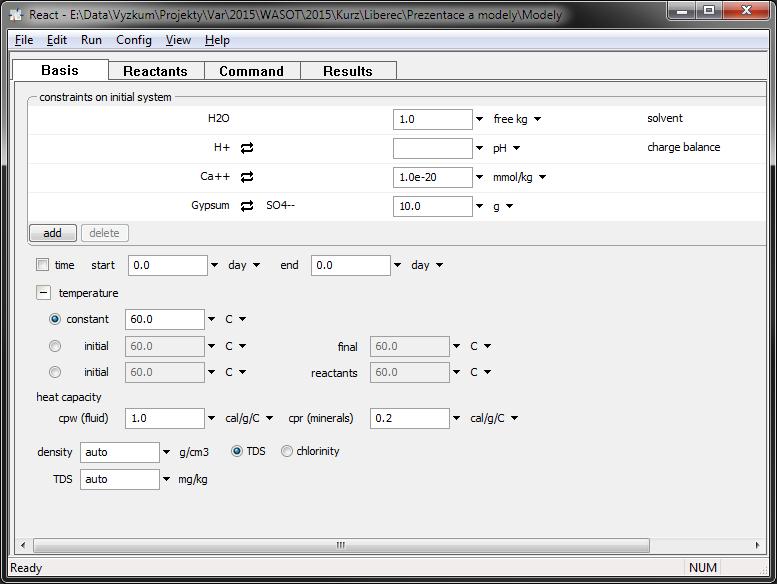777x584 pixels.
Task: Click the Gypsum mass field
Action: click(433, 206)
